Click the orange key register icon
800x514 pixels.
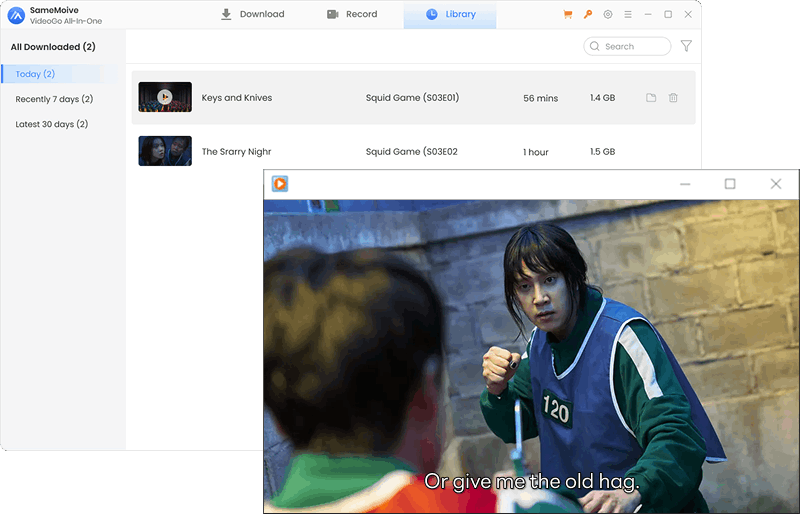click(588, 14)
